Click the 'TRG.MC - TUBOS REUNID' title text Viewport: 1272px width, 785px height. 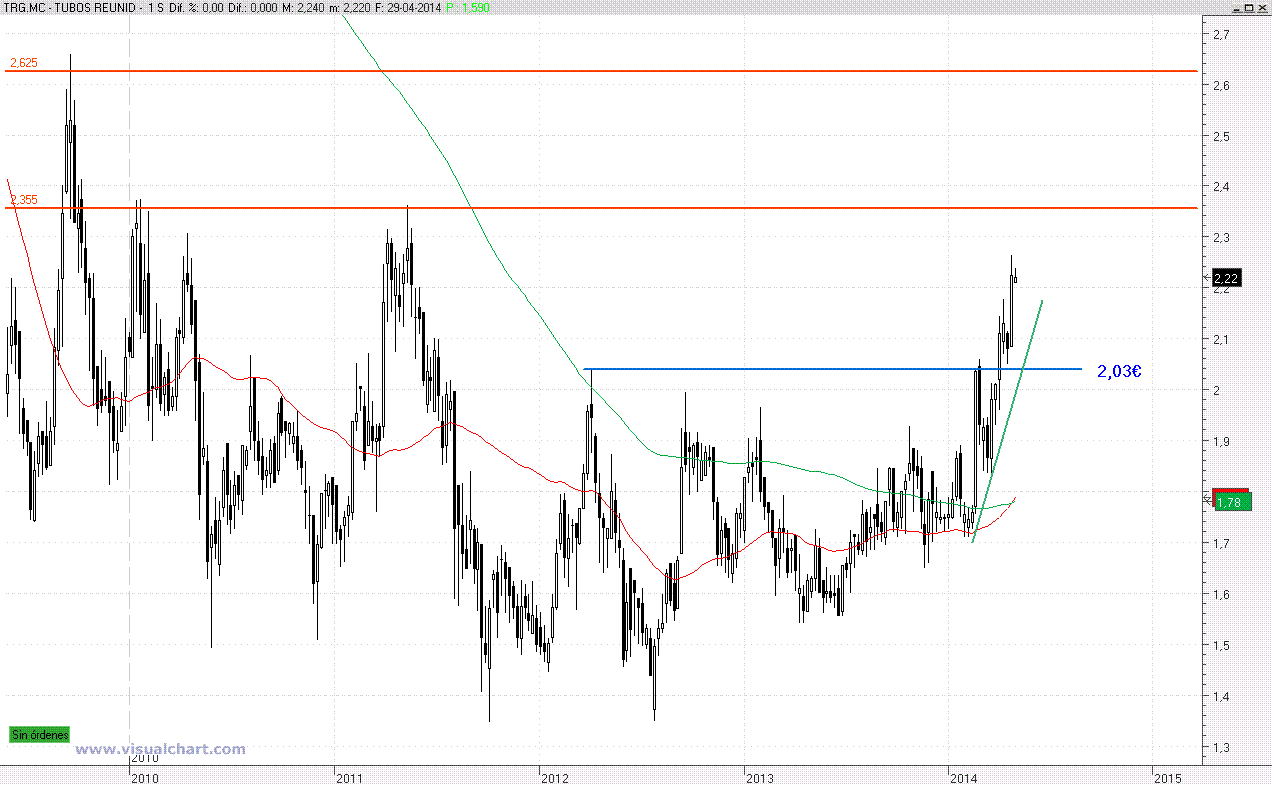[70, 9]
